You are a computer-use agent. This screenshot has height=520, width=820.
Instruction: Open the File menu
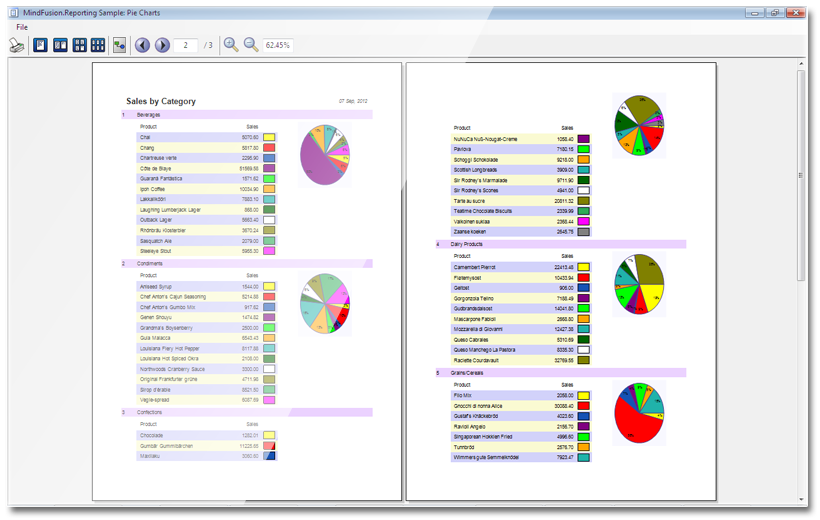21,26
